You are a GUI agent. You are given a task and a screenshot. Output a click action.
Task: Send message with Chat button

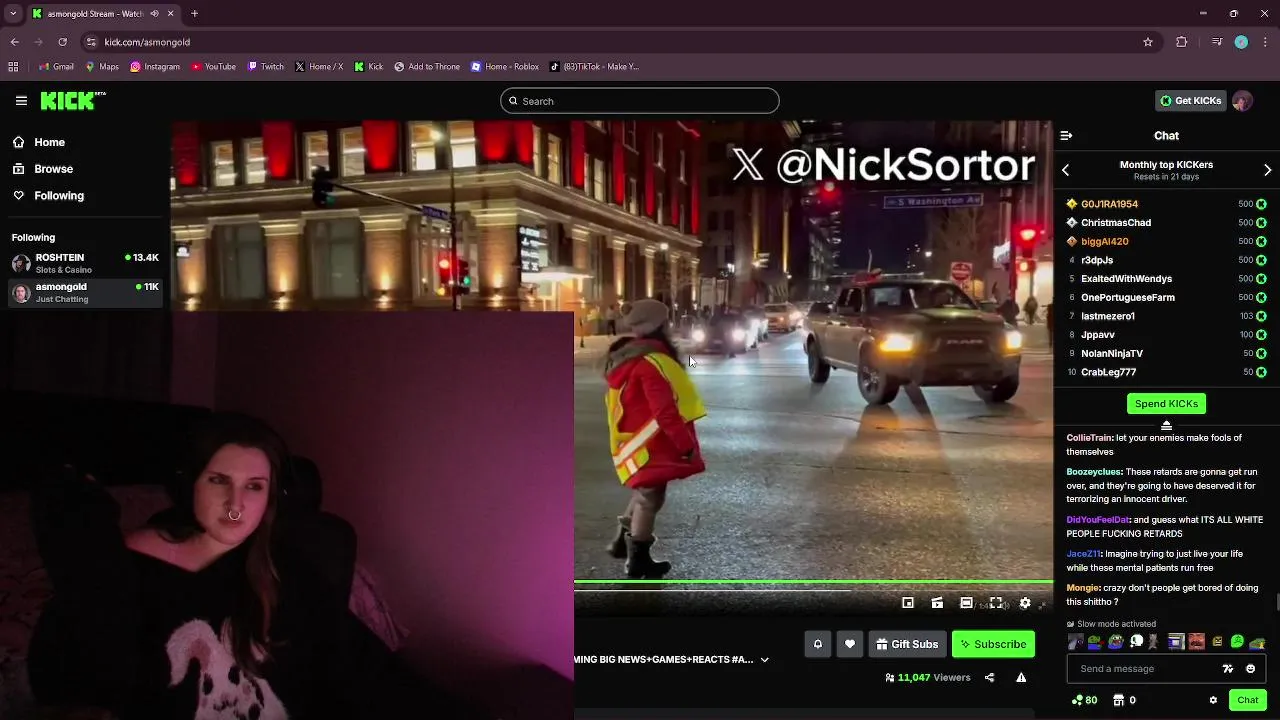point(1247,700)
